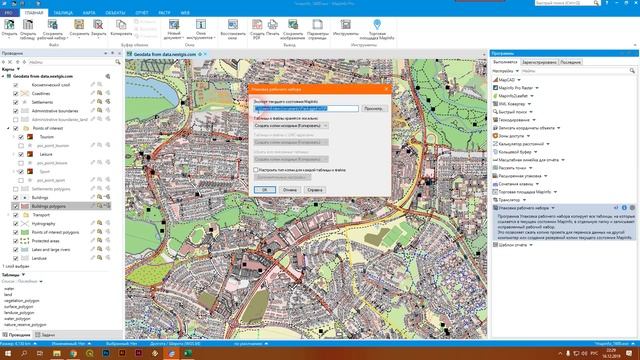Toggle visibility checkbox of Administrative boundaries layer
The height and width of the screenshot is (360, 640).
[x=16, y=111]
